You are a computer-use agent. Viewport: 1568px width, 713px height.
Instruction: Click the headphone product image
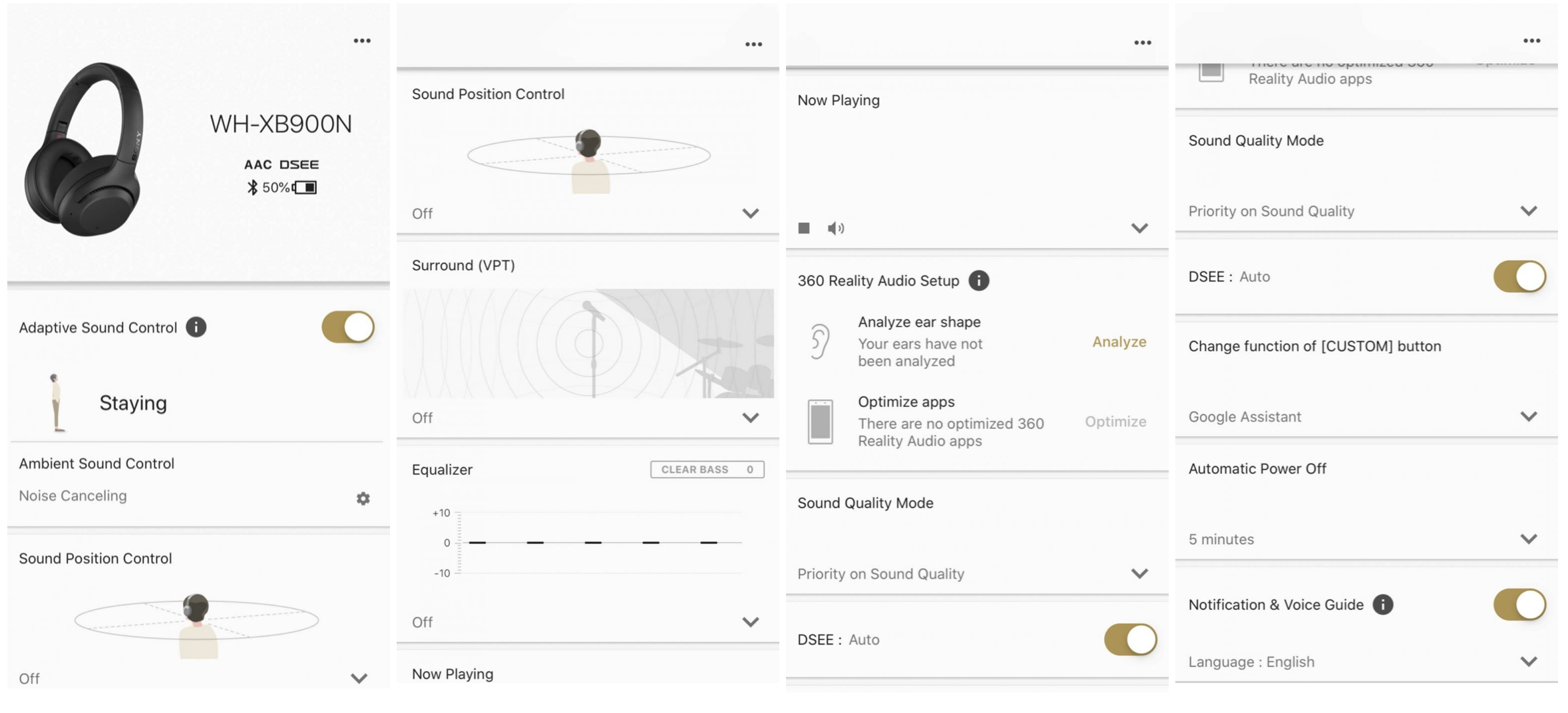(84, 150)
